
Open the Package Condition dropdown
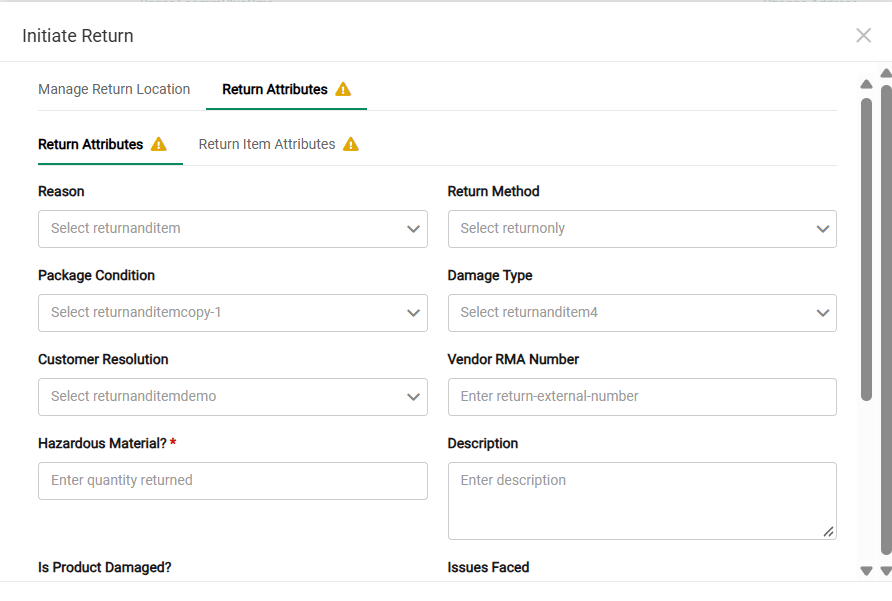(233, 313)
